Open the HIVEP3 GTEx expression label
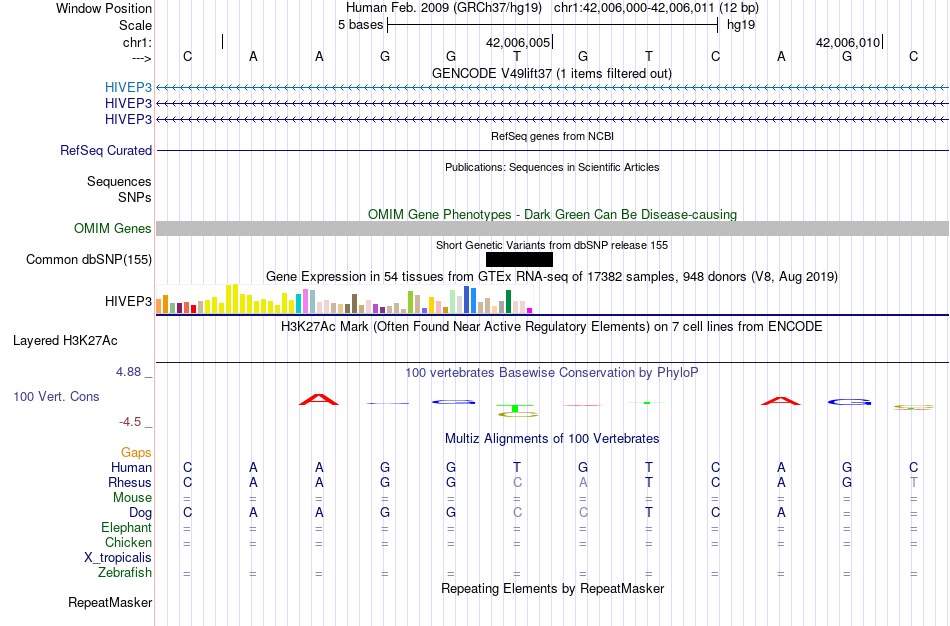Viewport: 950px width, 626px height. (128, 301)
